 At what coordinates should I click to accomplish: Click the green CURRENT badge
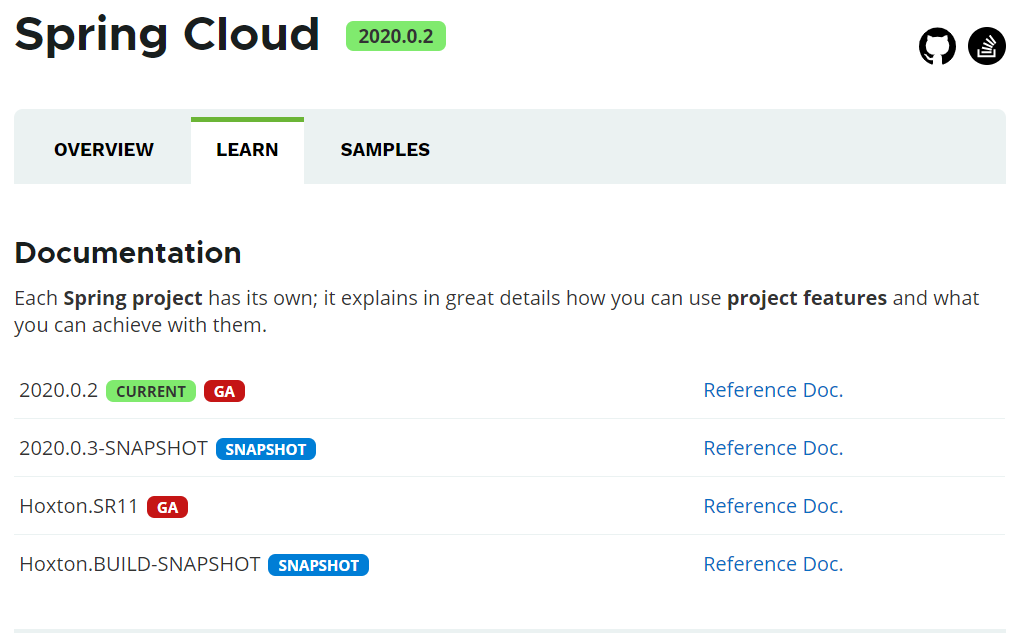coord(151,391)
